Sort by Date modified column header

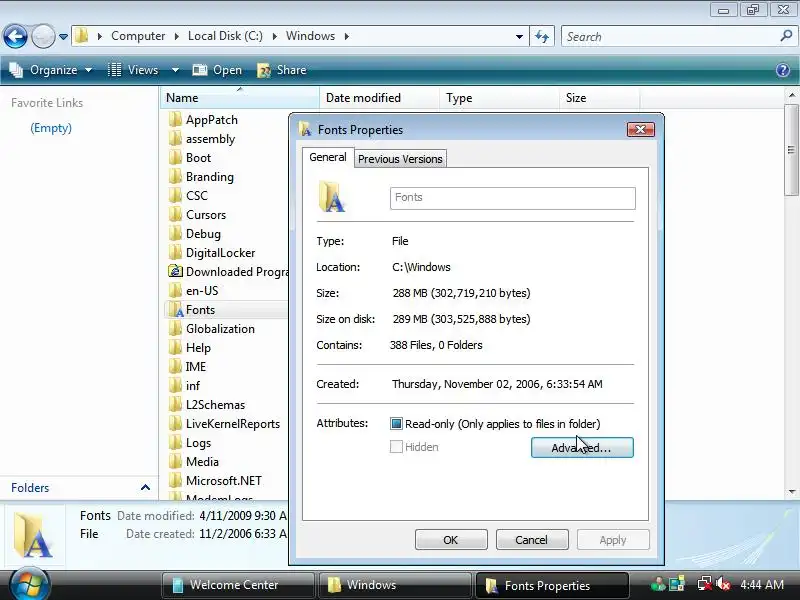(x=379, y=98)
